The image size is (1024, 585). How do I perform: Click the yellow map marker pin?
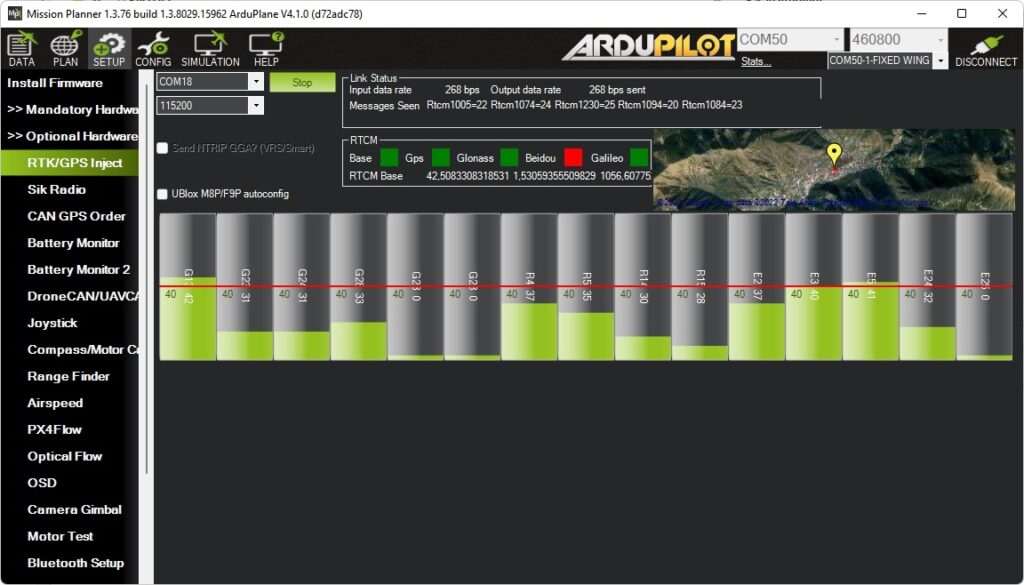834,155
